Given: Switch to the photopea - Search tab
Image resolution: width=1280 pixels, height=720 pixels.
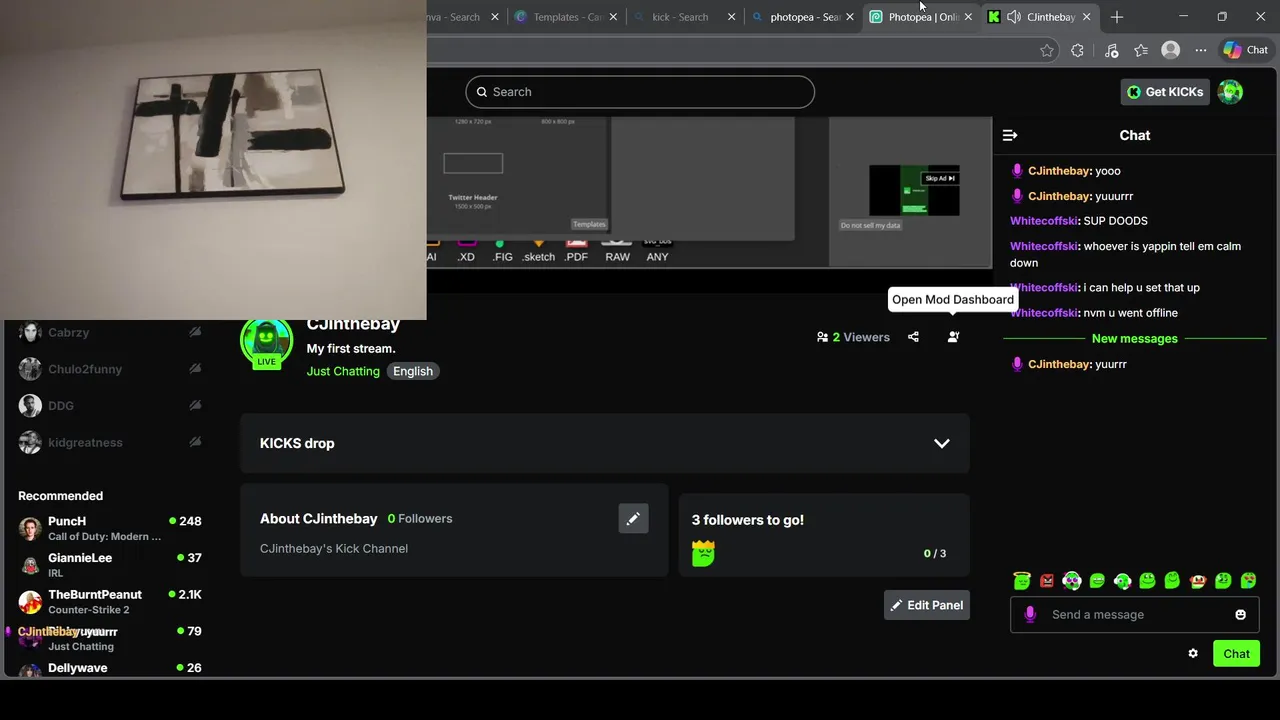Looking at the screenshot, I should 802,17.
